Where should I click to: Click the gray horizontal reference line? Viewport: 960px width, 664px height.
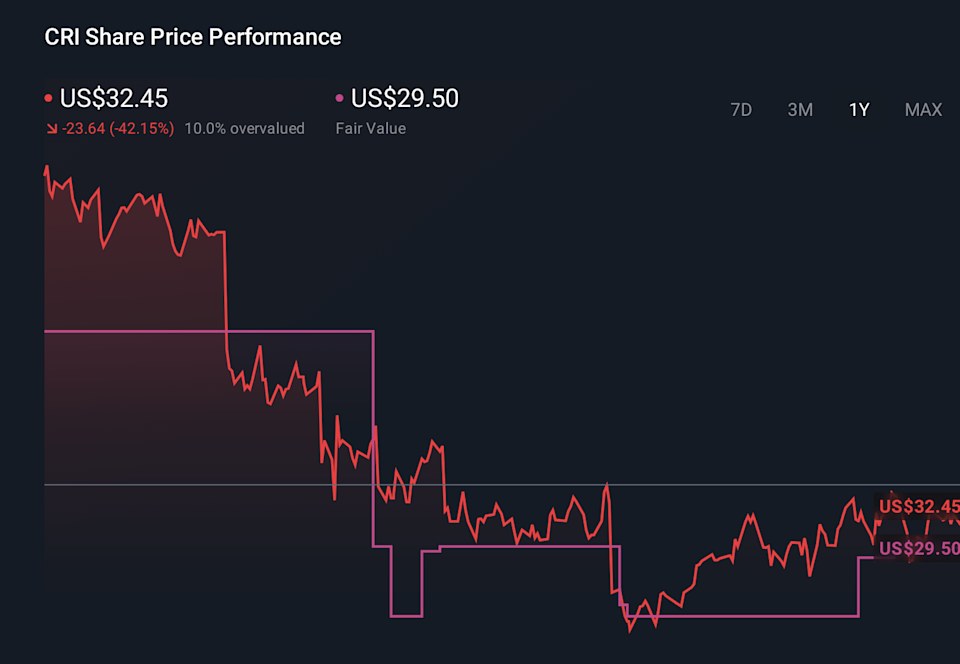pyautogui.click(x=500, y=485)
